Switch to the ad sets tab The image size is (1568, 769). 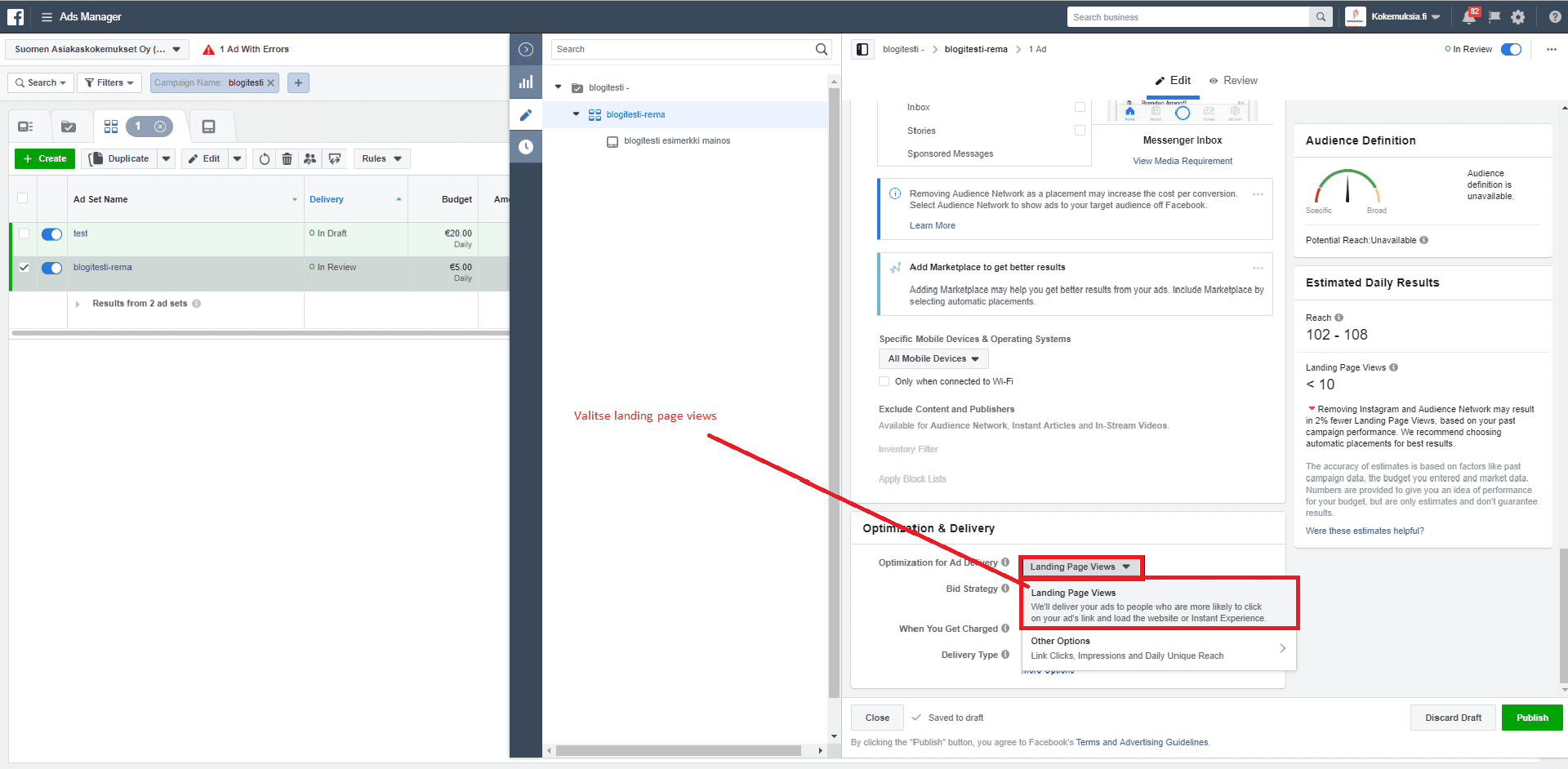(111, 127)
